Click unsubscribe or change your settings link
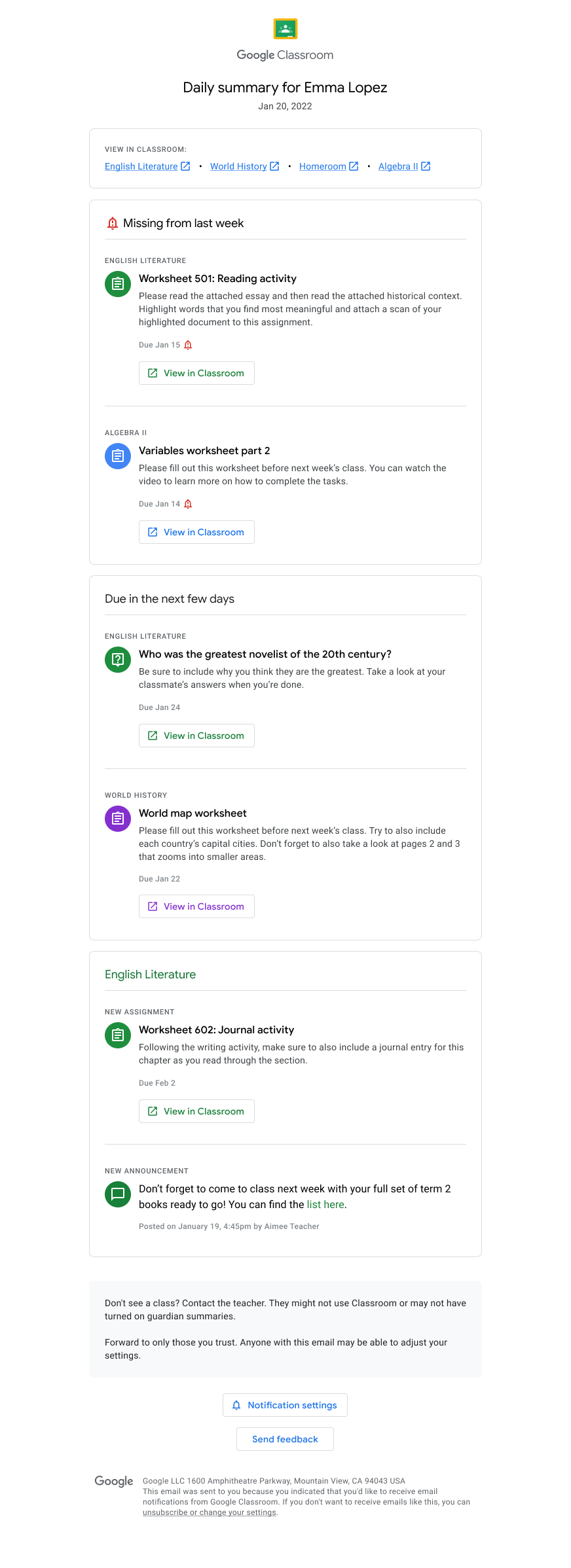 pyautogui.click(x=210, y=1512)
